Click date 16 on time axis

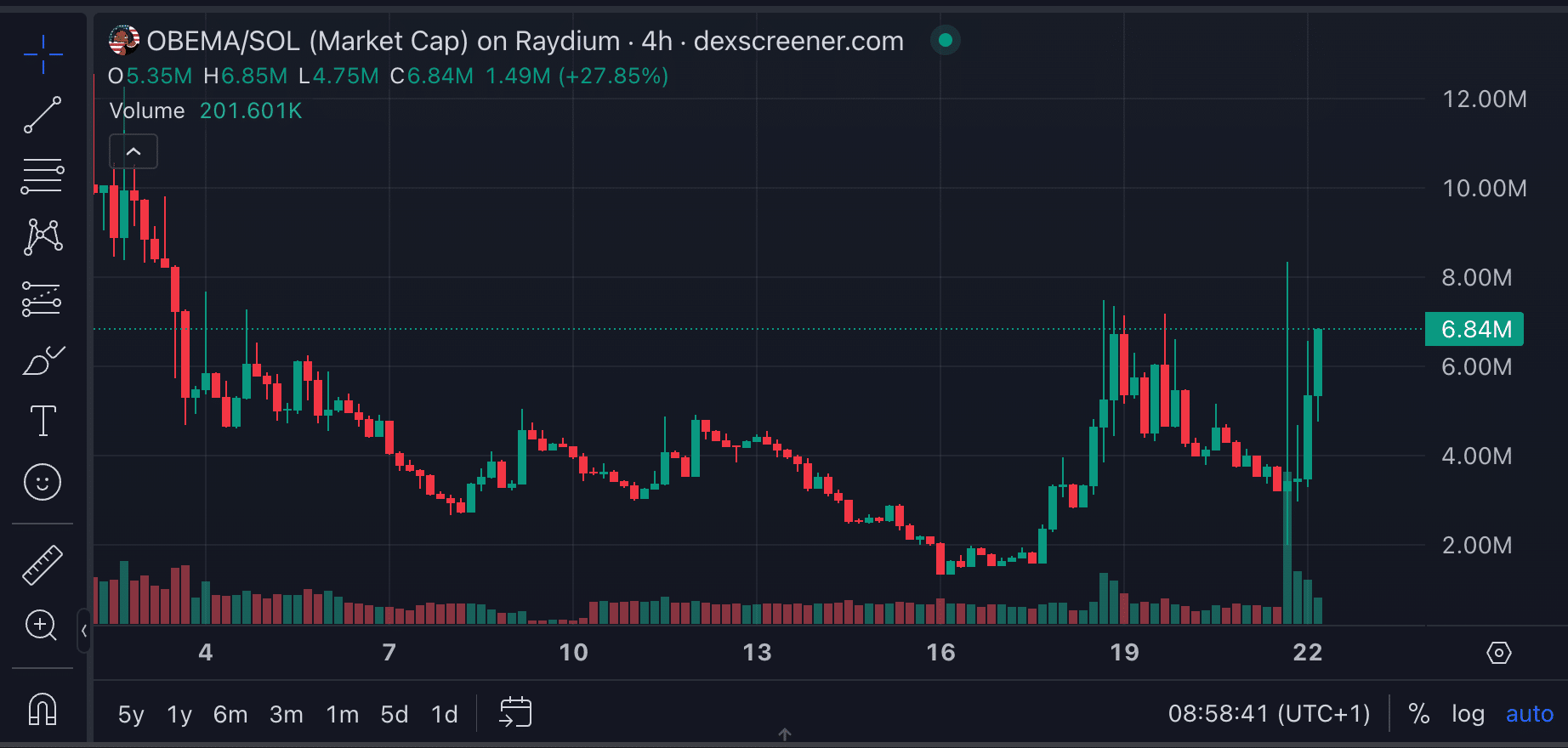[940, 652]
